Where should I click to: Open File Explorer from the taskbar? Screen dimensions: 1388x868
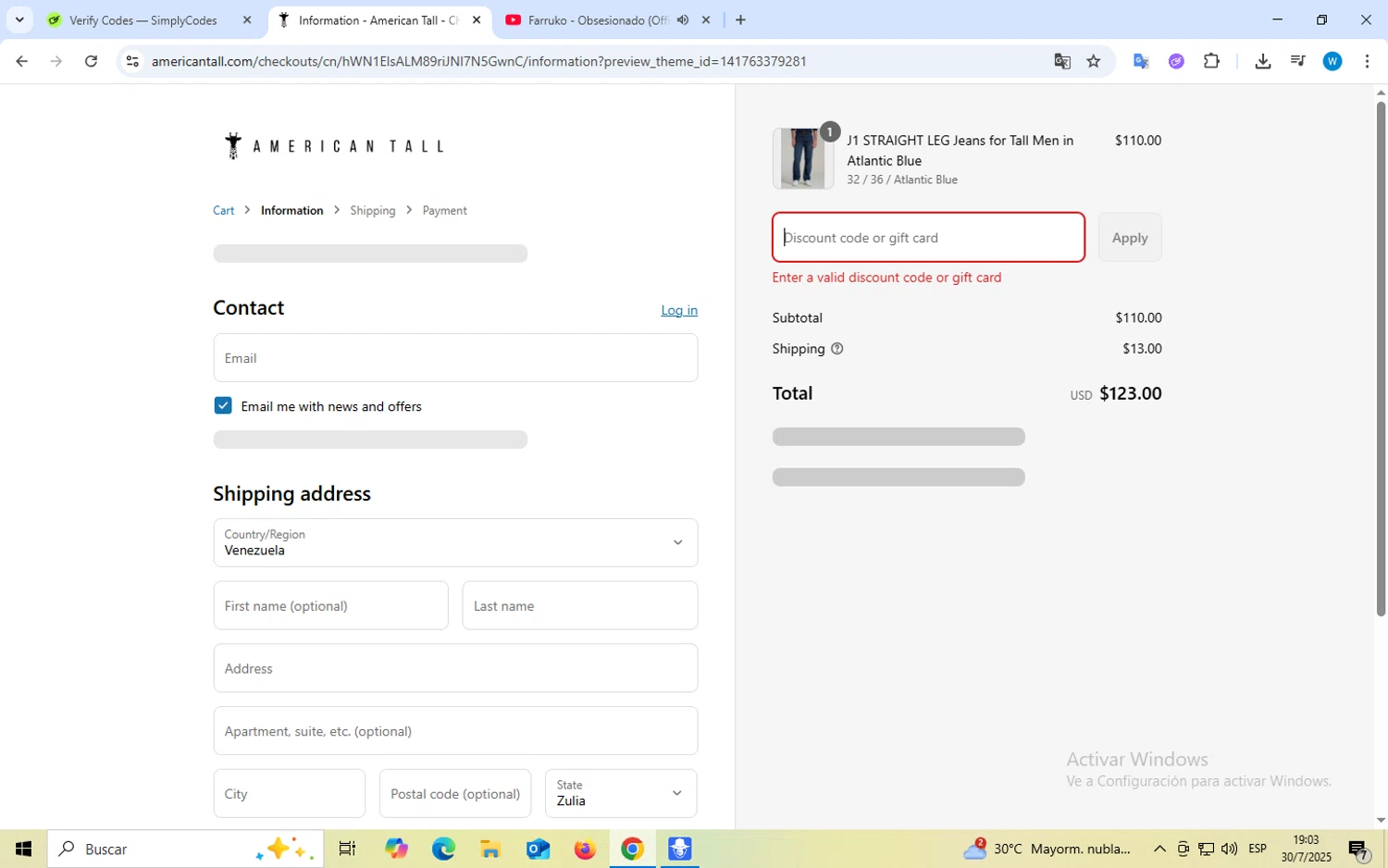pos(490,849)
